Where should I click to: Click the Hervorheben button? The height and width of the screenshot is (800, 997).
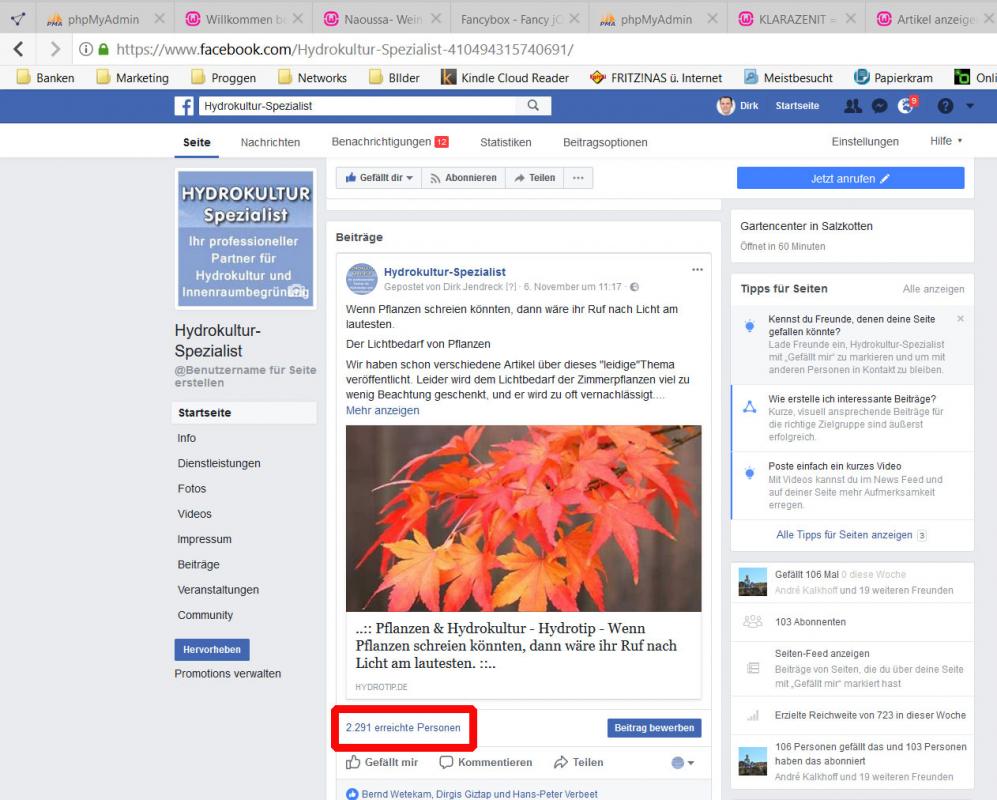tap(212, 649)
